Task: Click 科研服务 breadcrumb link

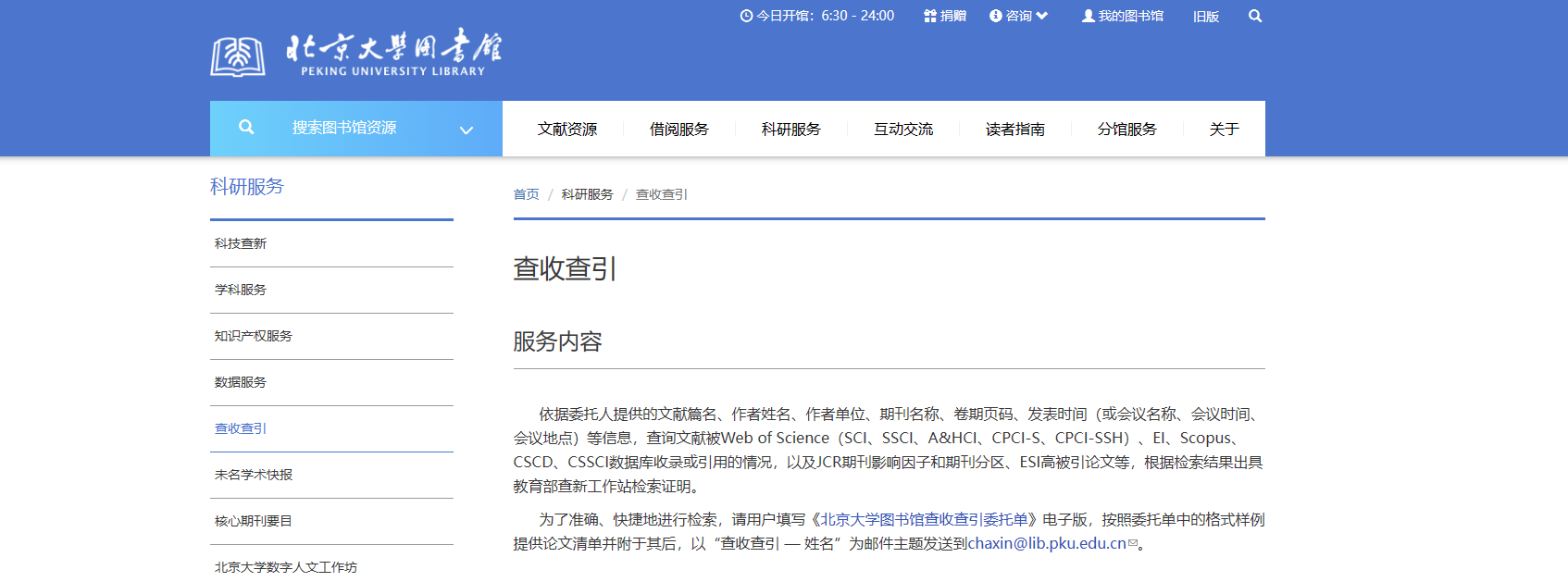Action: [x=588, y=194]
